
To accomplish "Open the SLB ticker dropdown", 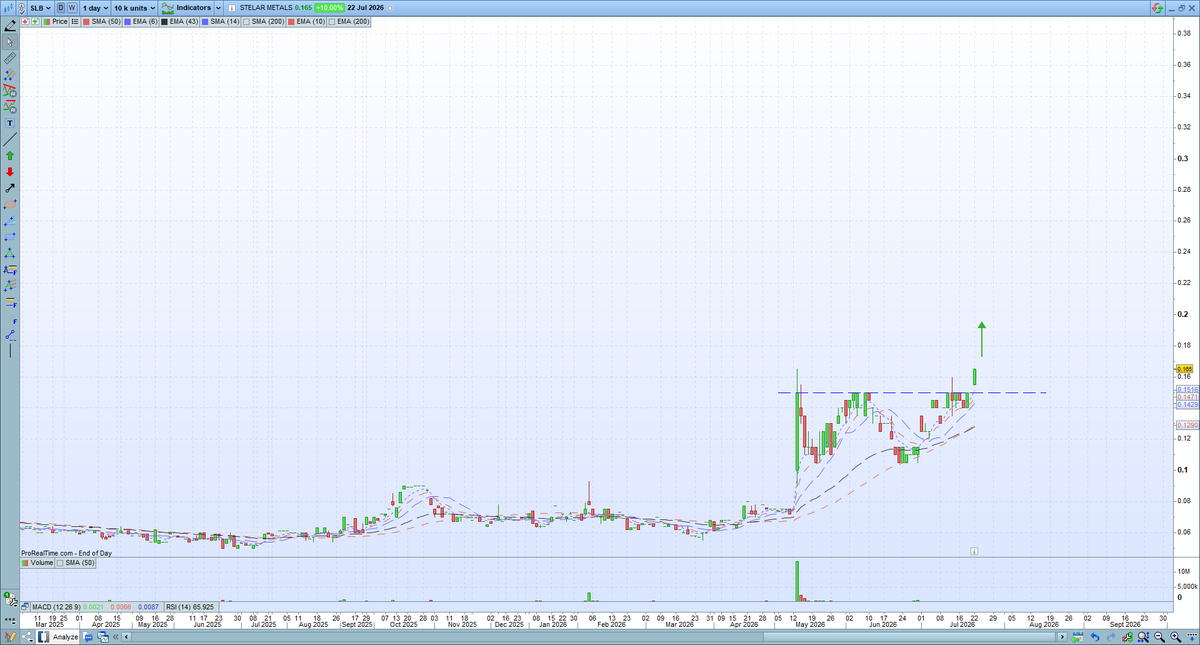I will point(41,7).
